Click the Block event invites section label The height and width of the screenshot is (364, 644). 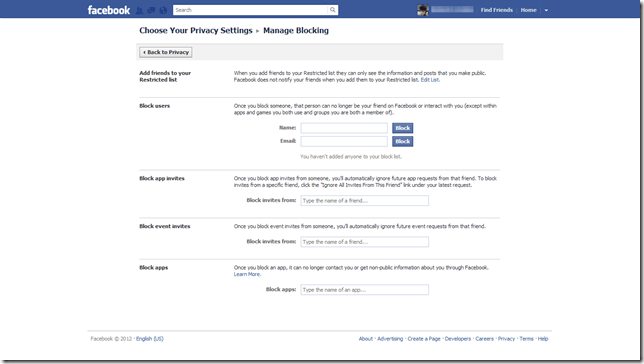click(165, 226)
